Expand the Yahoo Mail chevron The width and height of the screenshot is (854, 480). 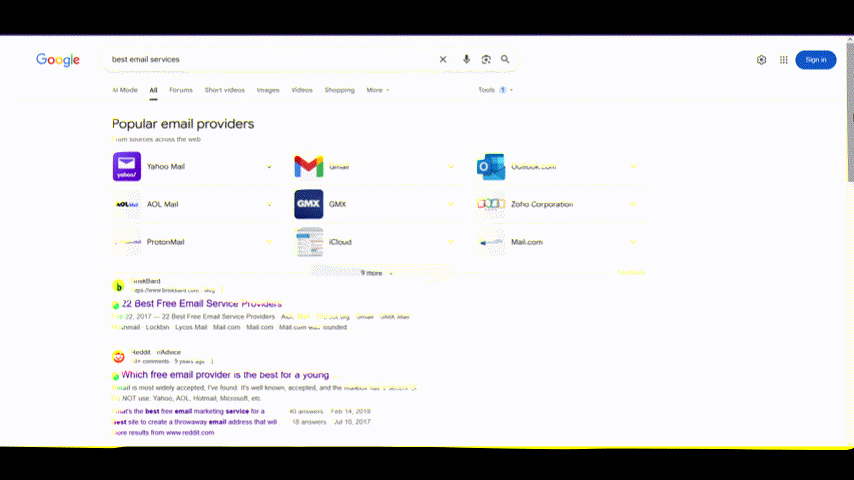[x=269, y=167]
